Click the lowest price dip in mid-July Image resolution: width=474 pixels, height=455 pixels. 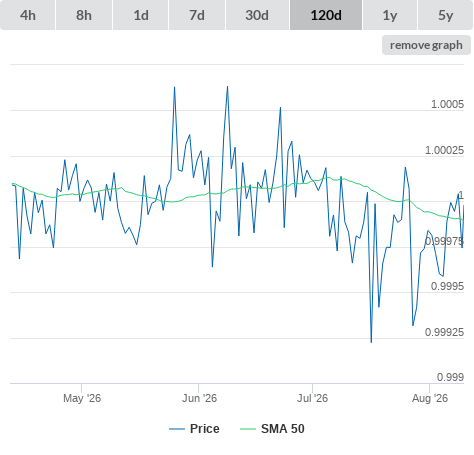point(371,342)
